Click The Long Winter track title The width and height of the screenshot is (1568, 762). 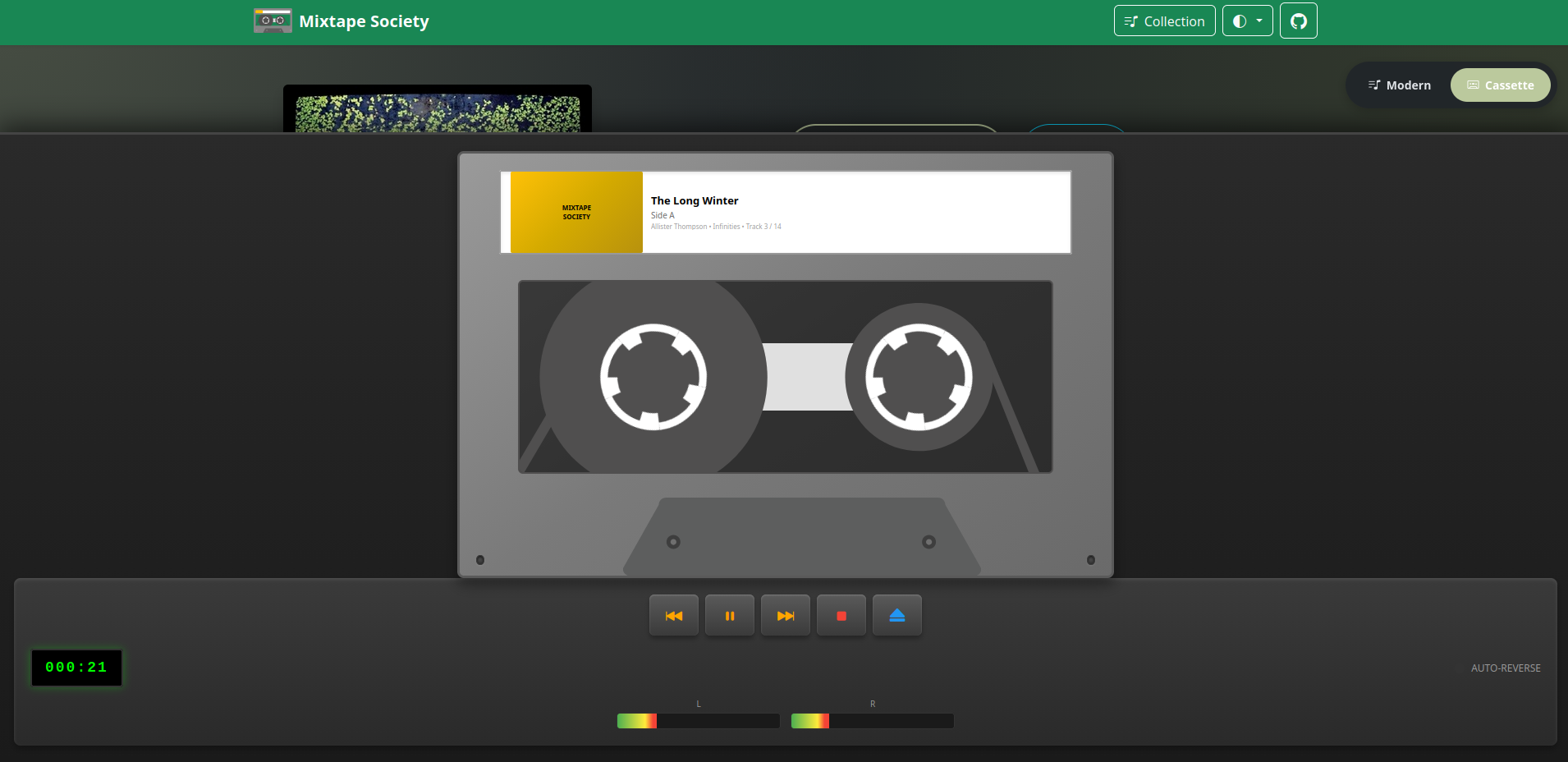[695, 200]
